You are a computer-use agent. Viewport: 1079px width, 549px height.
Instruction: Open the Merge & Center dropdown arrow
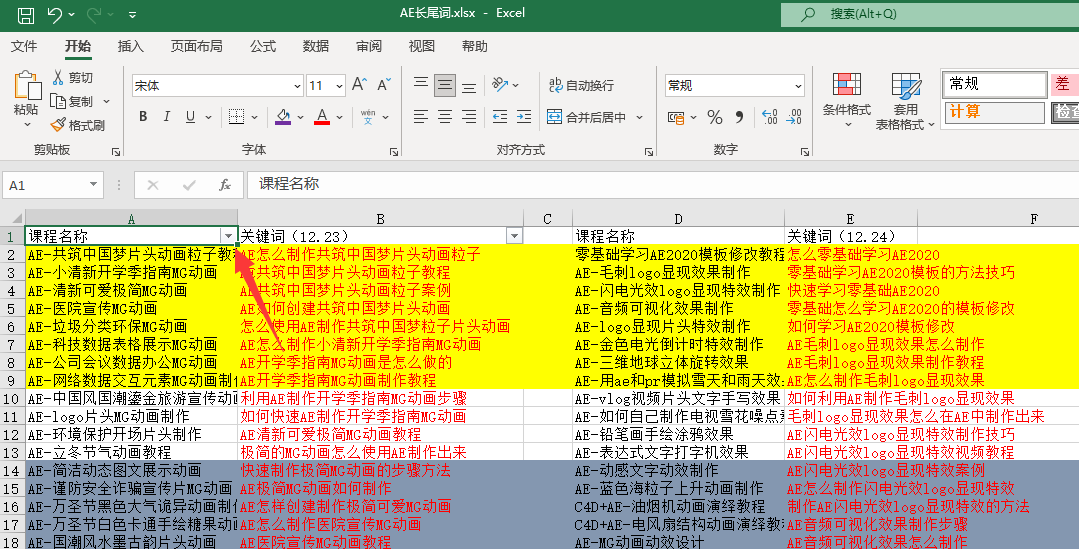coord(639,117)
